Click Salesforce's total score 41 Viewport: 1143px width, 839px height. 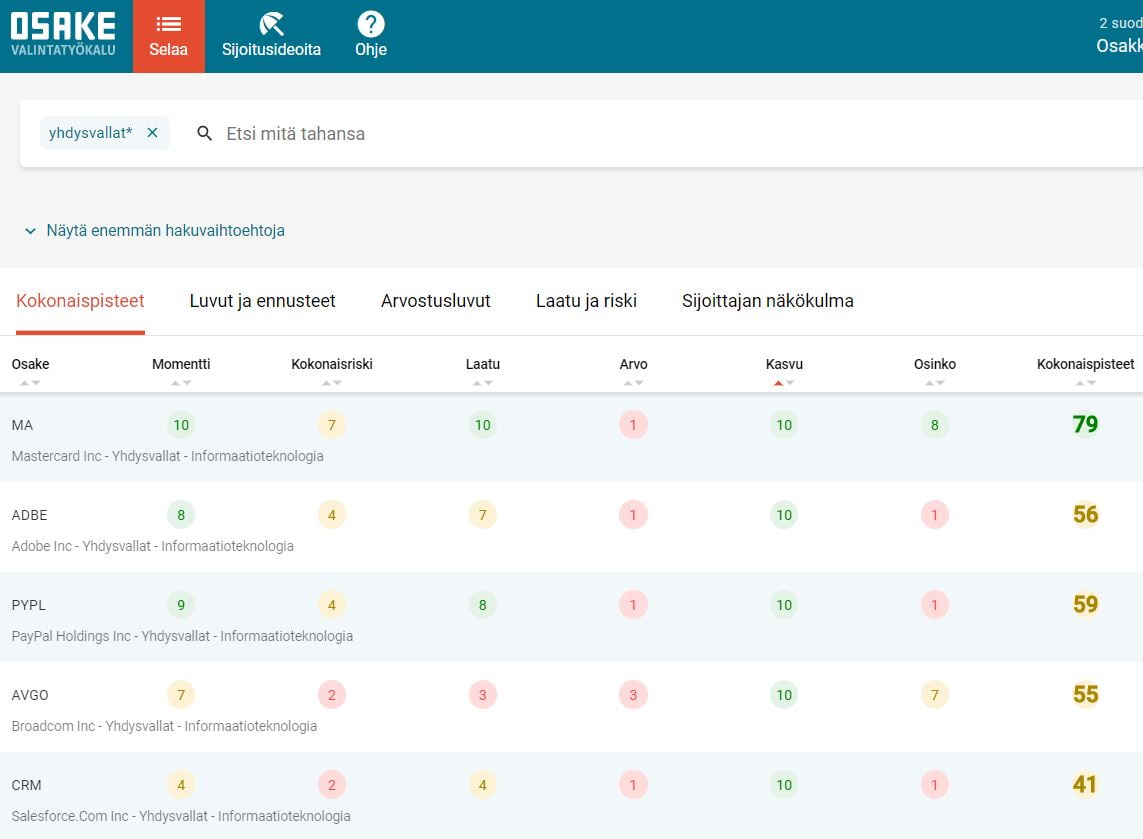[x=1085, y=784]
